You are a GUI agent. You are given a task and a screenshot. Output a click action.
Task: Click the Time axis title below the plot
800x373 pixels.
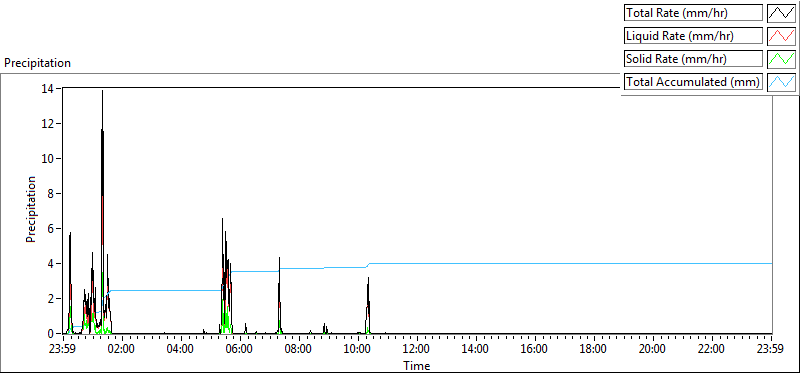pyautogui.click(x=417, y=366)
